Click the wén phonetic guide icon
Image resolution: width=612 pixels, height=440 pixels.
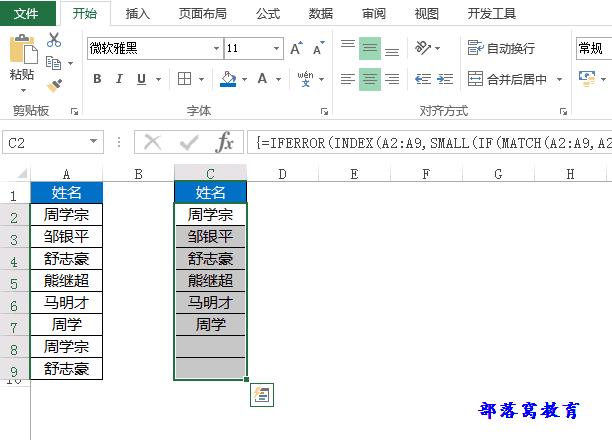[x=305, y=79]
